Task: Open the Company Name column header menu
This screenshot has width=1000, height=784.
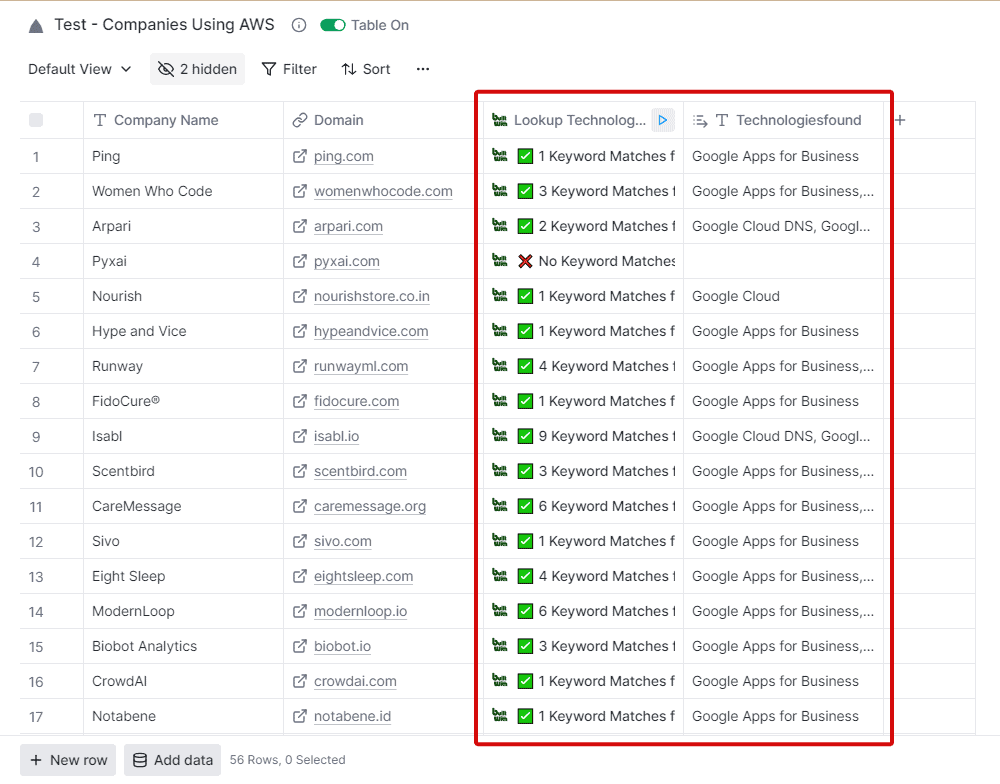Action: click(x=166, y=120)
